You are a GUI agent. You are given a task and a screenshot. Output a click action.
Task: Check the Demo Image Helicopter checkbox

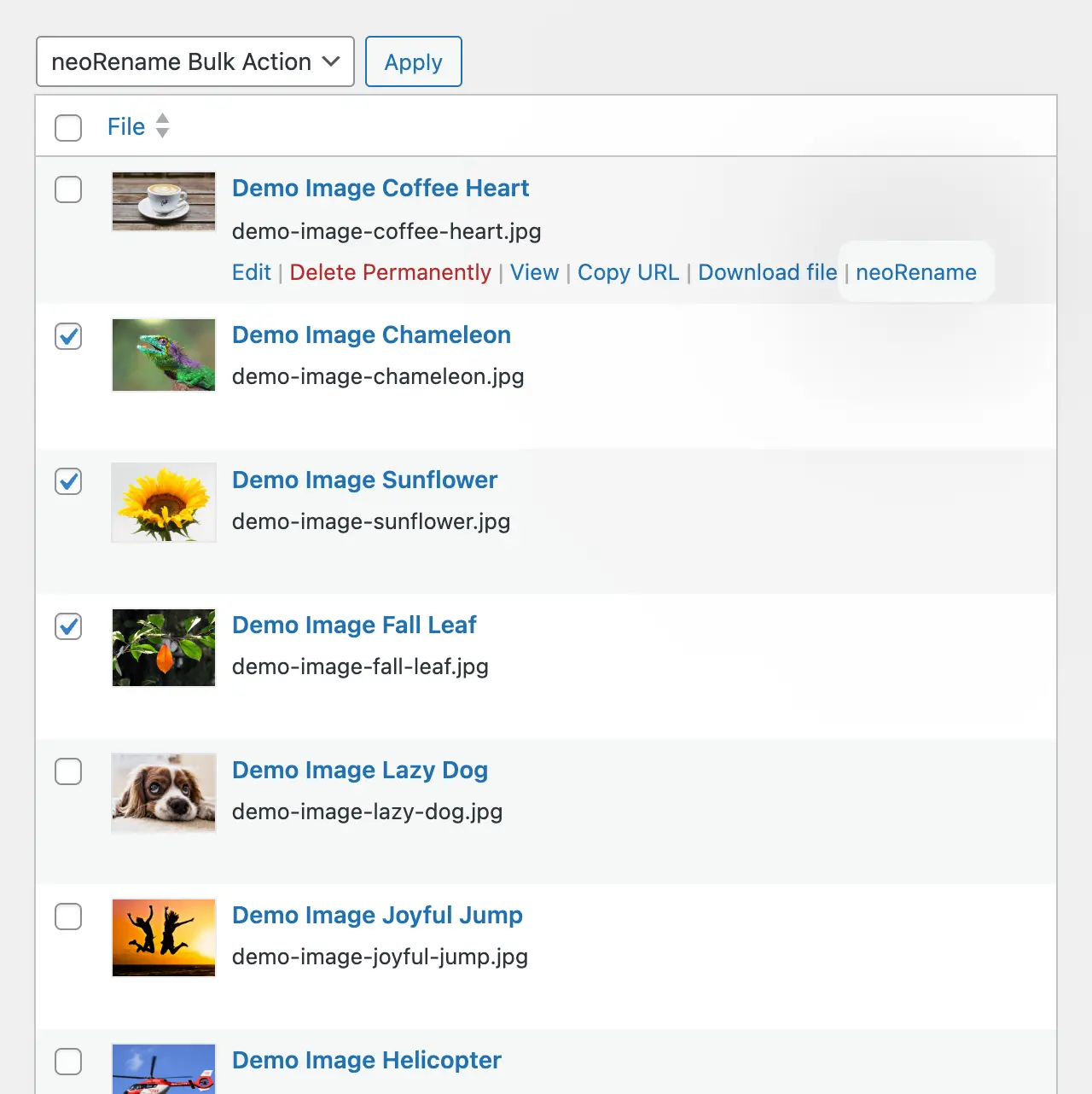[67, 1062]
